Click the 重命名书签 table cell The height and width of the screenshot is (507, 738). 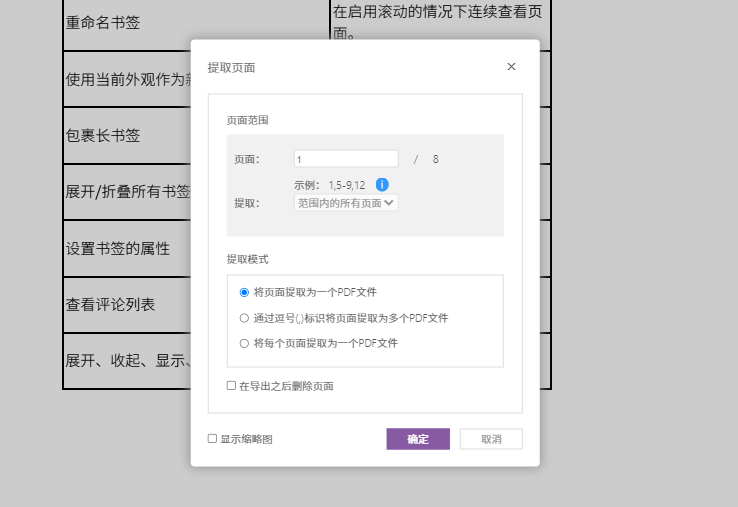[x=103, y=23]
